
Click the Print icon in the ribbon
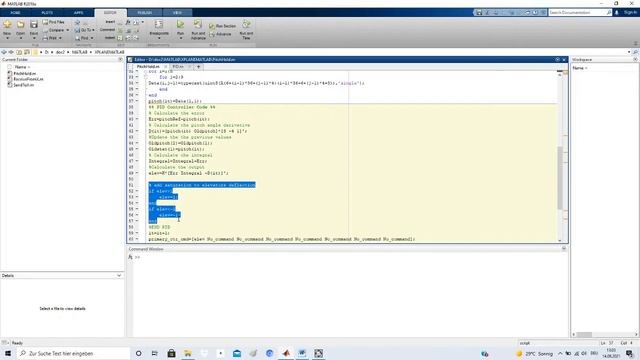point(46,38)
